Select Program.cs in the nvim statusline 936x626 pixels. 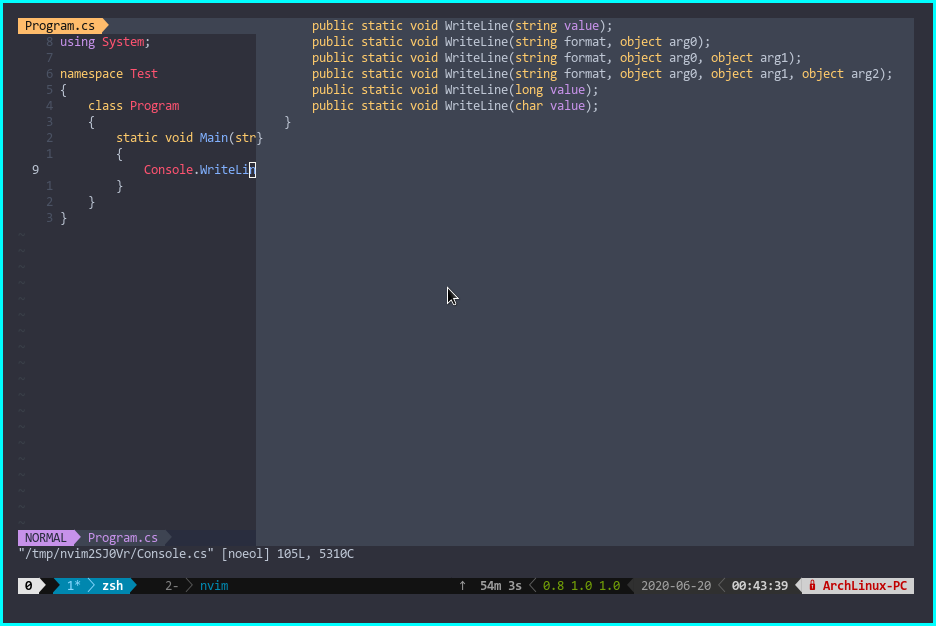click(124, 537)
